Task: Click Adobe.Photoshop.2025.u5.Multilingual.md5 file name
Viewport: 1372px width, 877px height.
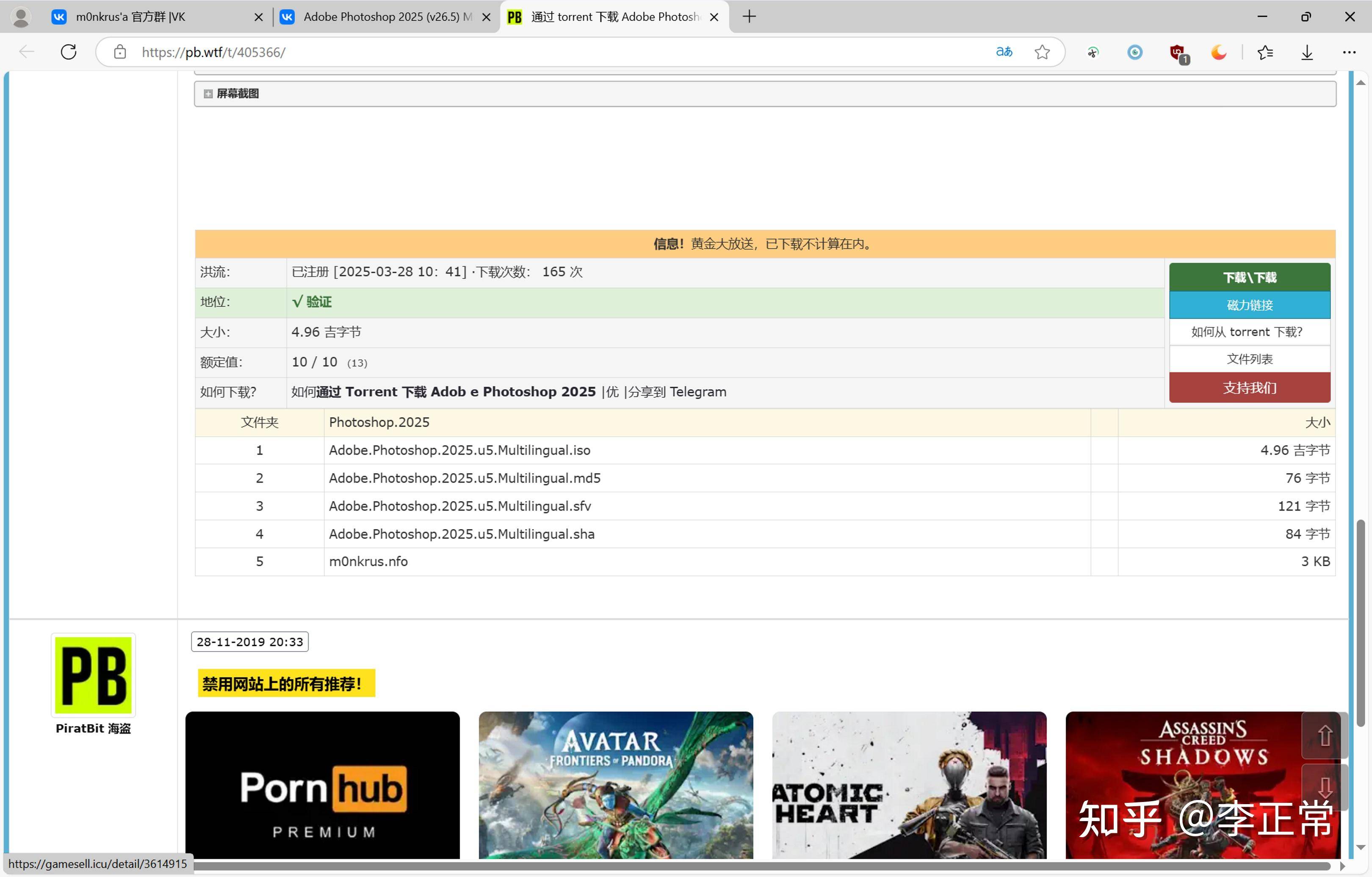Action: [465, 478]
